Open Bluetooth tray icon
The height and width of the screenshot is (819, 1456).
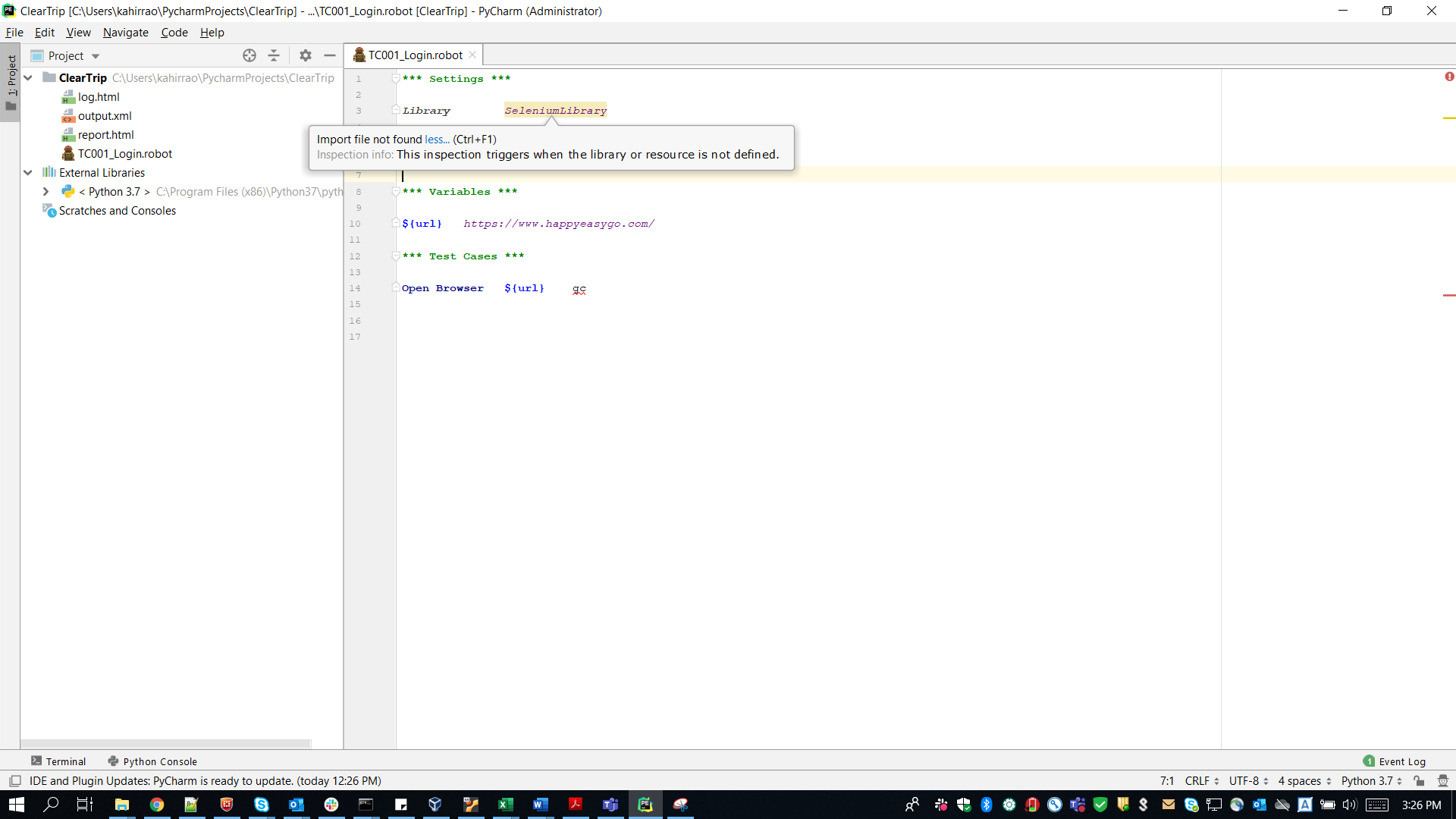(x=987, y=805)
